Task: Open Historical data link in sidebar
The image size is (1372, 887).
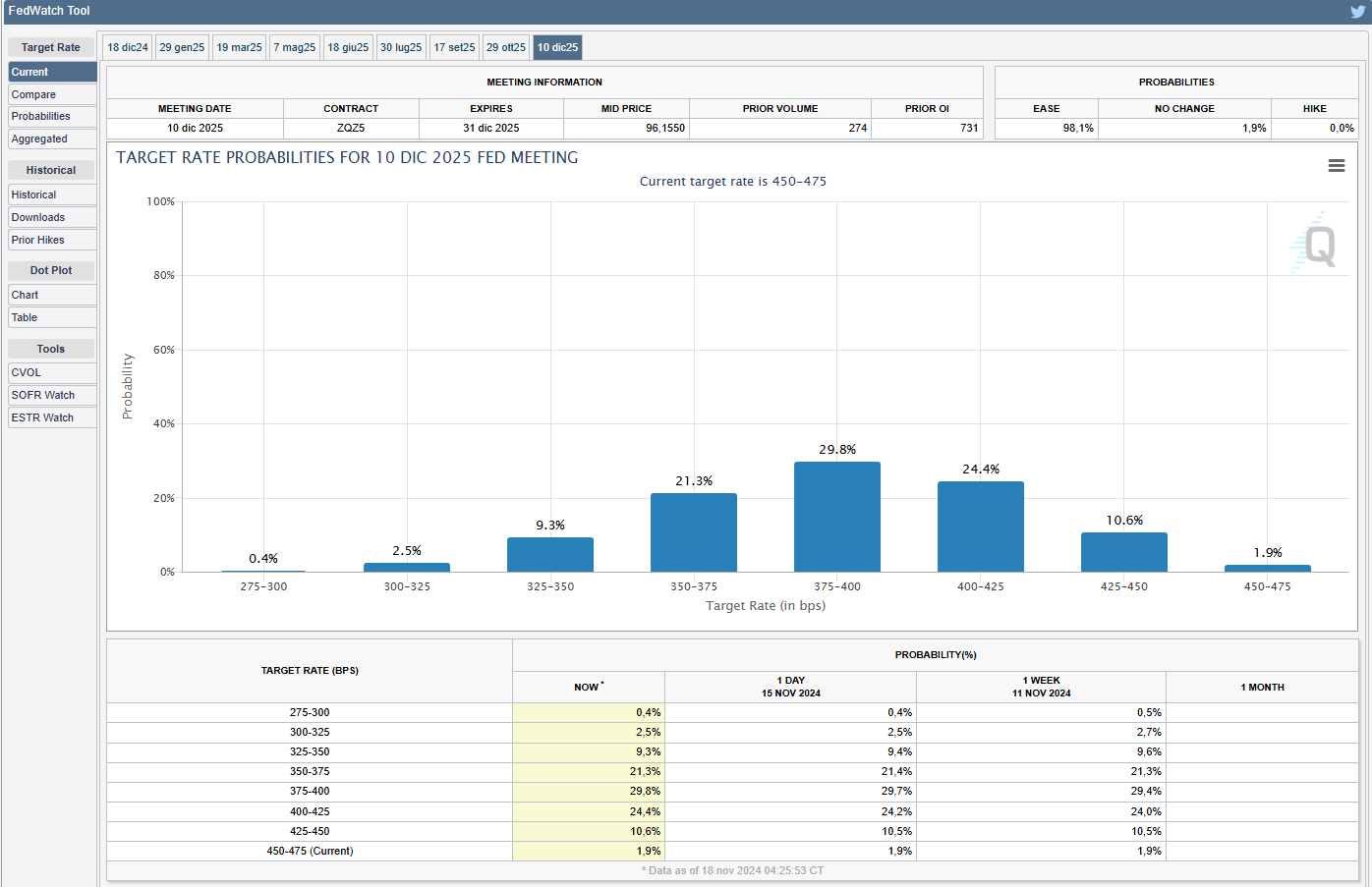Action: pos(52,194)
